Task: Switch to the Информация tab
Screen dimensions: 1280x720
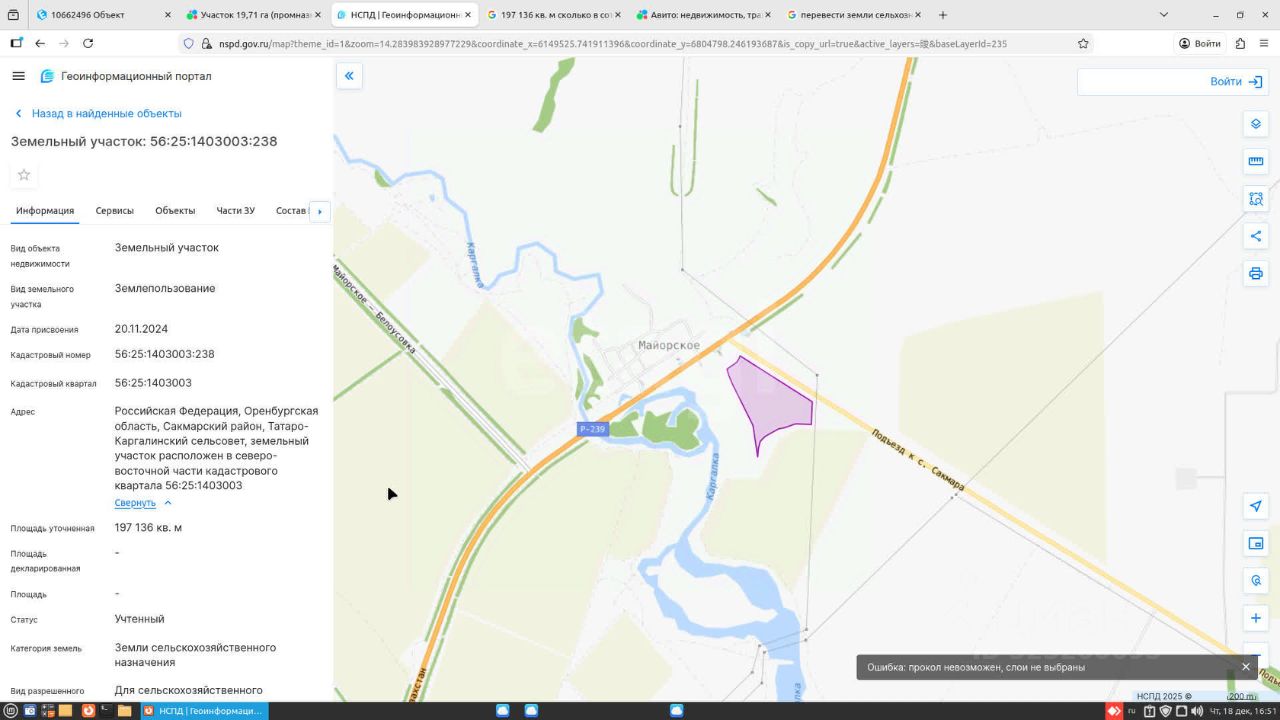Action: tap(45, 211)
